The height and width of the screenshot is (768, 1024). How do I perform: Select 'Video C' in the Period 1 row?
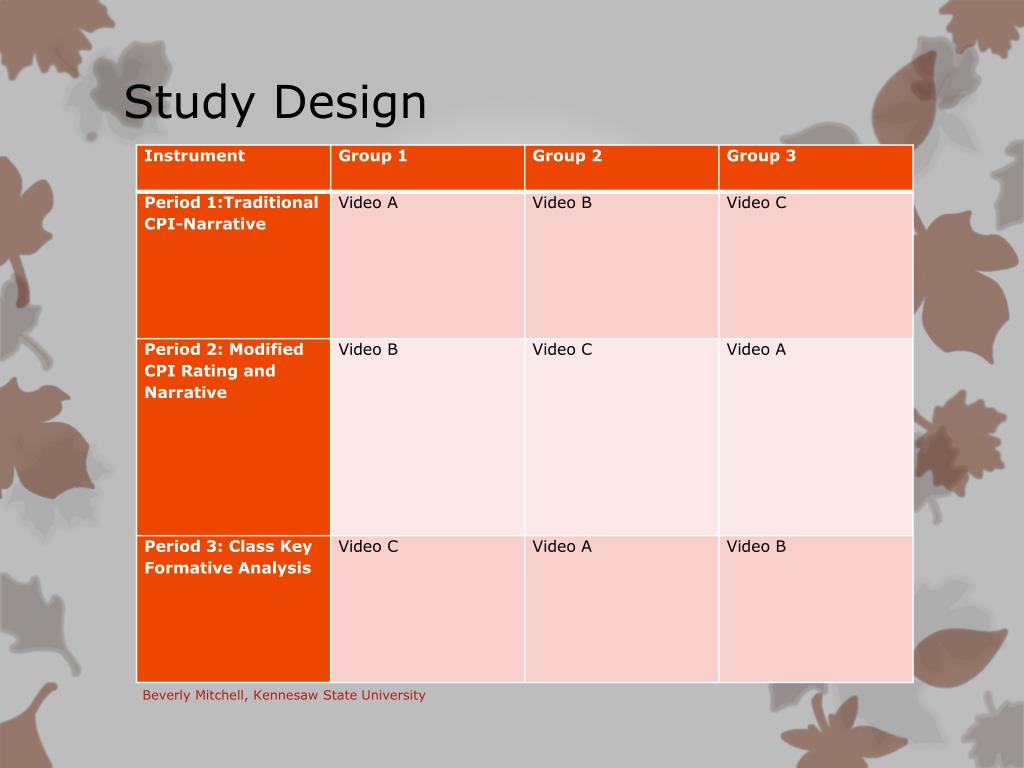[x=756, y=202]
